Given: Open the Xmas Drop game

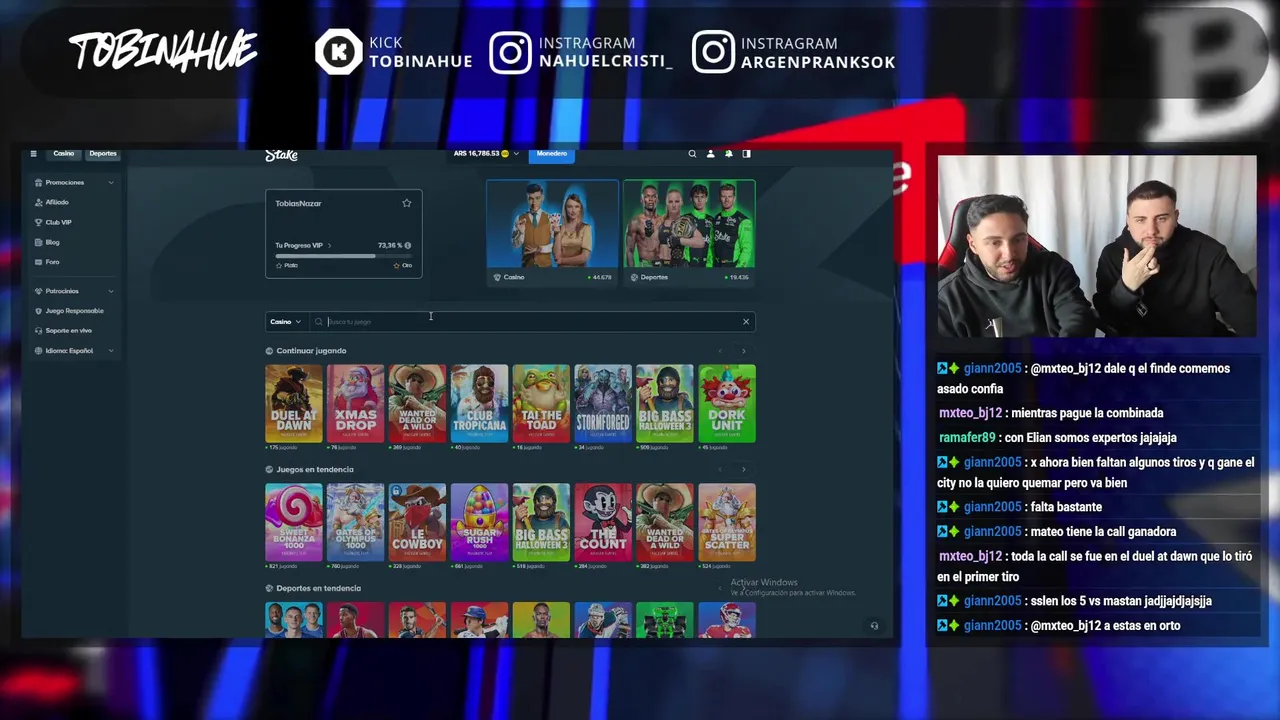Looking at the screenshot, I should click(x=355, y=403).
